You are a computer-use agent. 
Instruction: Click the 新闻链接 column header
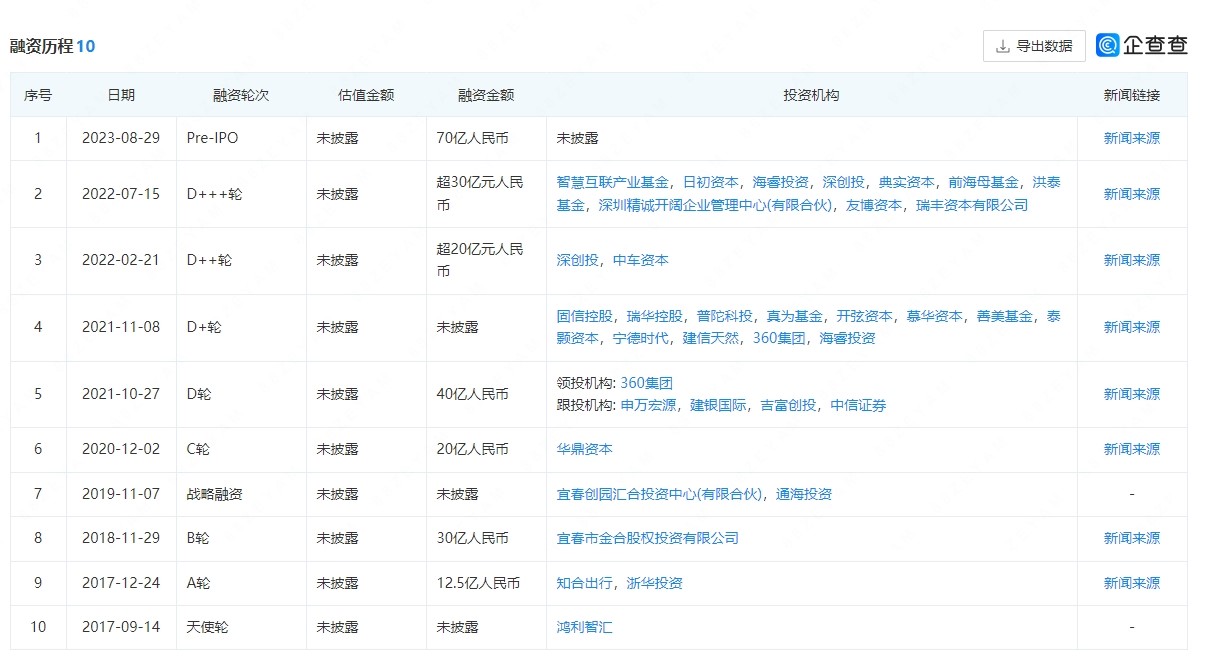[x=1132, y=95]
